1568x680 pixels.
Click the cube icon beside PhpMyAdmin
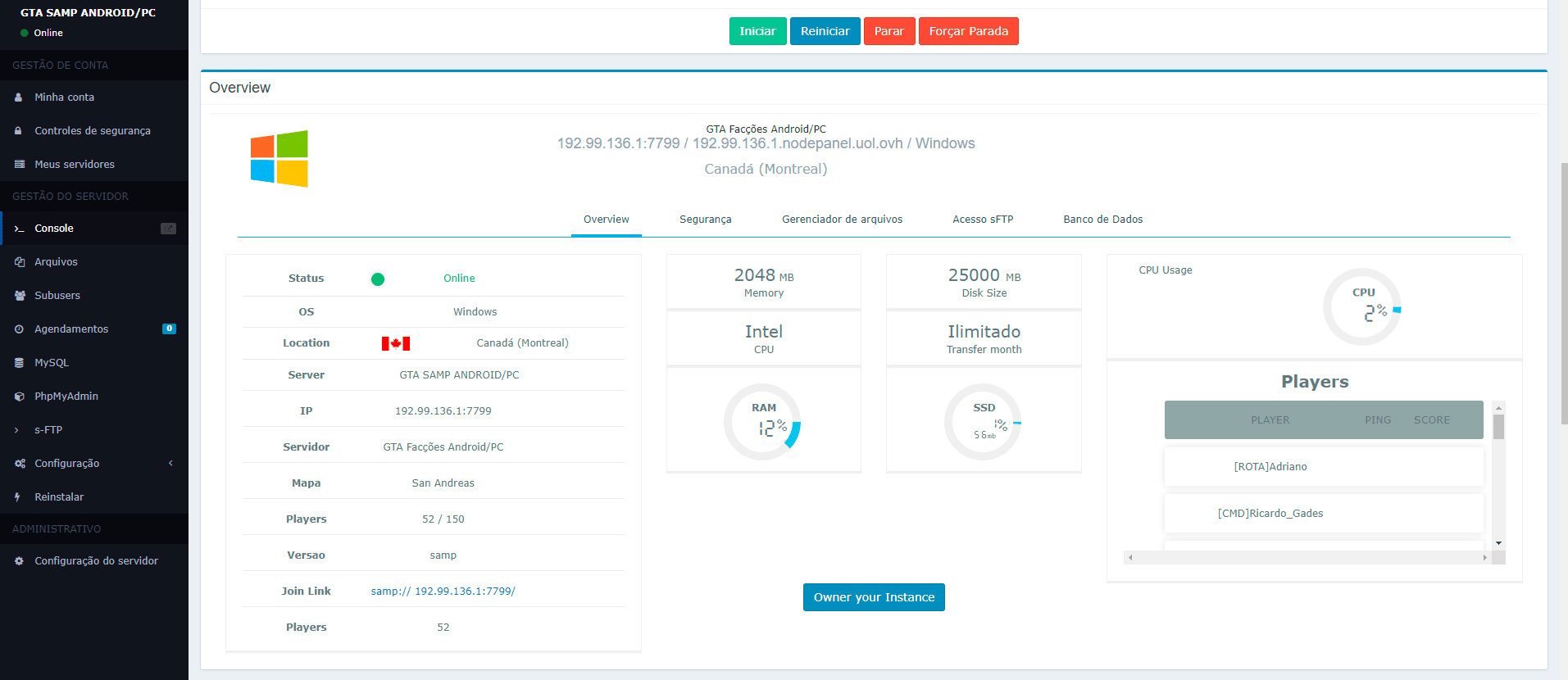tap(19, 397)
